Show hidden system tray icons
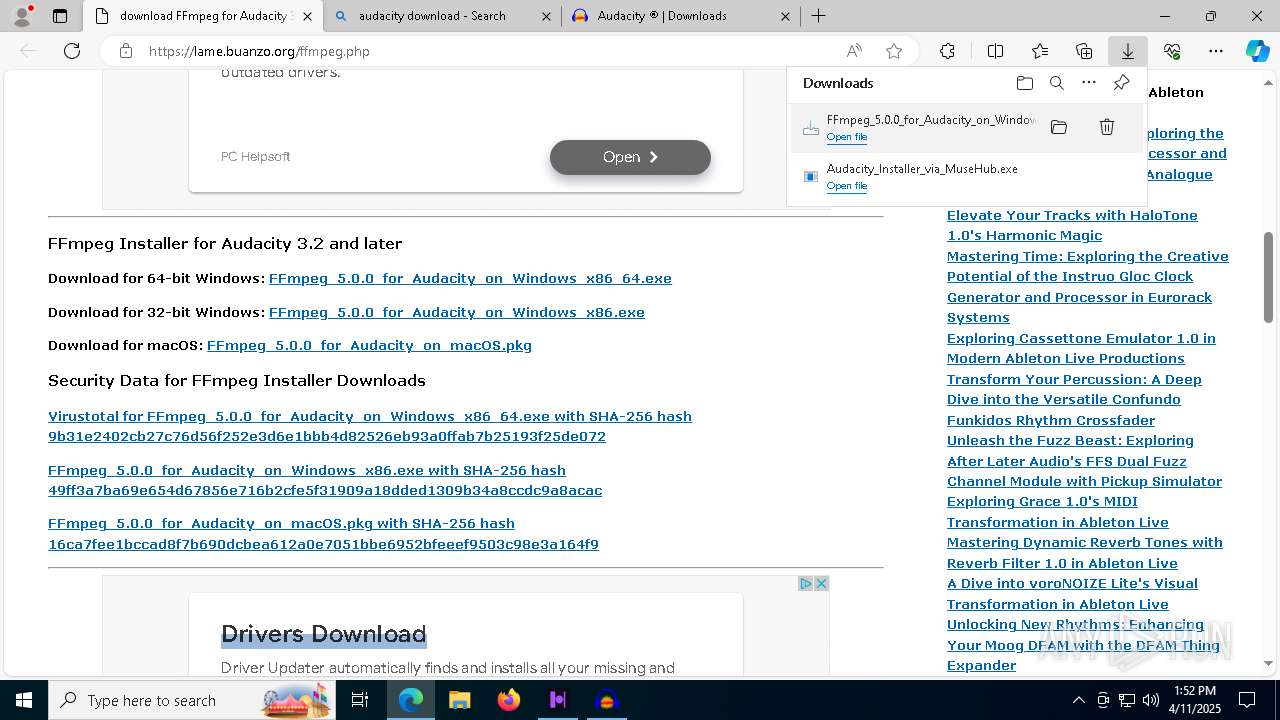The image size is (1280, 720). tap(1078, 700)
